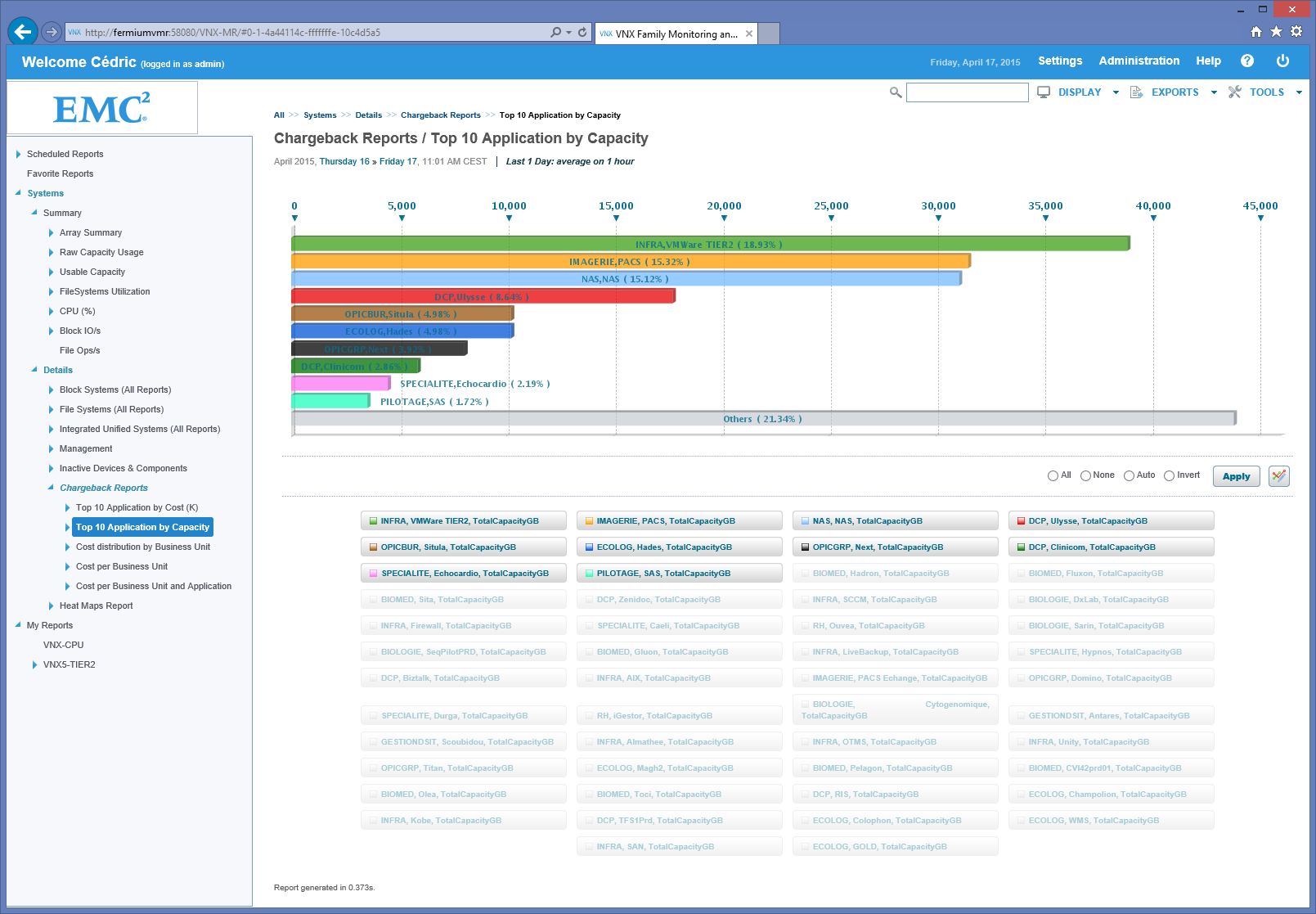Click the browser back arrow button
Viewport: 1316px width, 914px height.
pos(23,32)
